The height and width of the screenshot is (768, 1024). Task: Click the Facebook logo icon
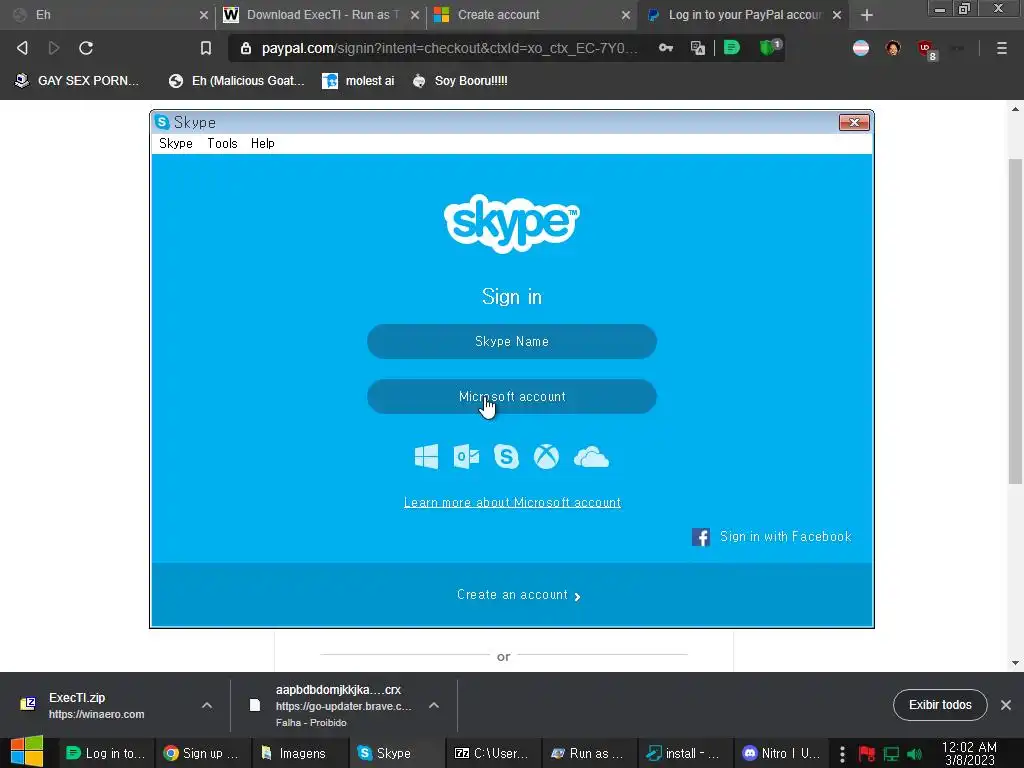[x=701, y=537]
